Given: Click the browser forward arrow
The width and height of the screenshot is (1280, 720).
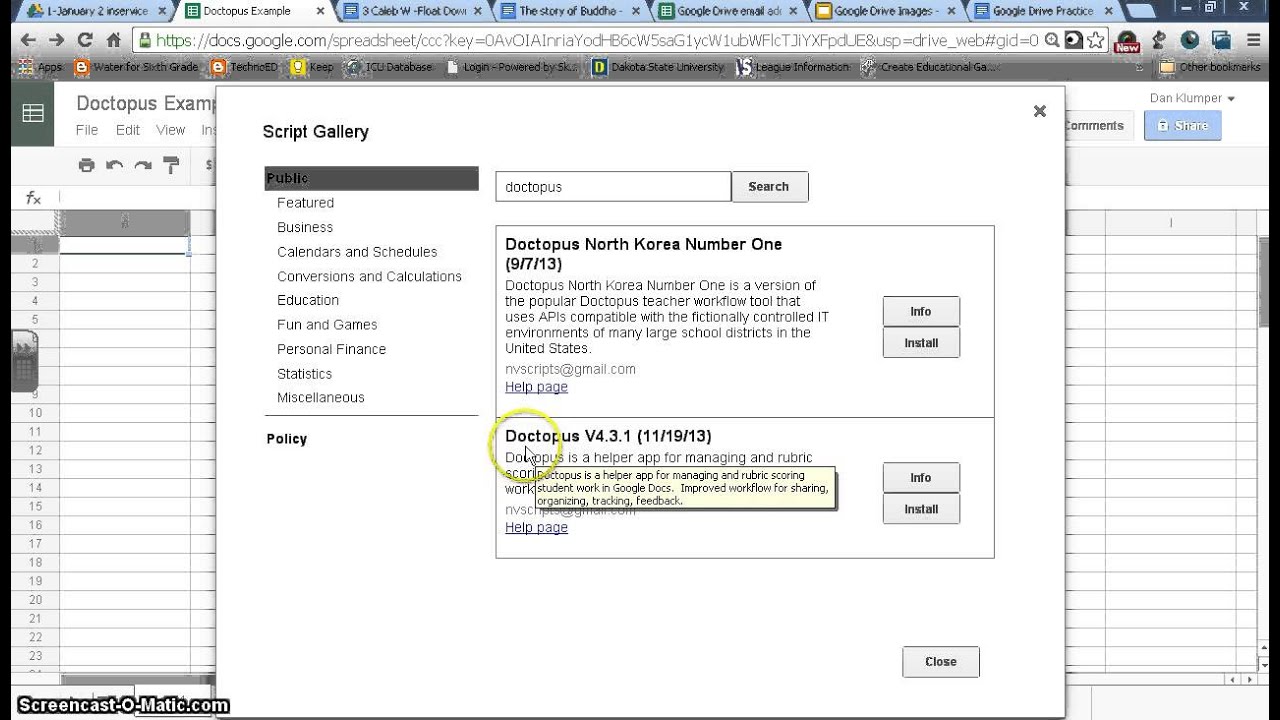Looking at the screenshot, I should tap(56, 41).
